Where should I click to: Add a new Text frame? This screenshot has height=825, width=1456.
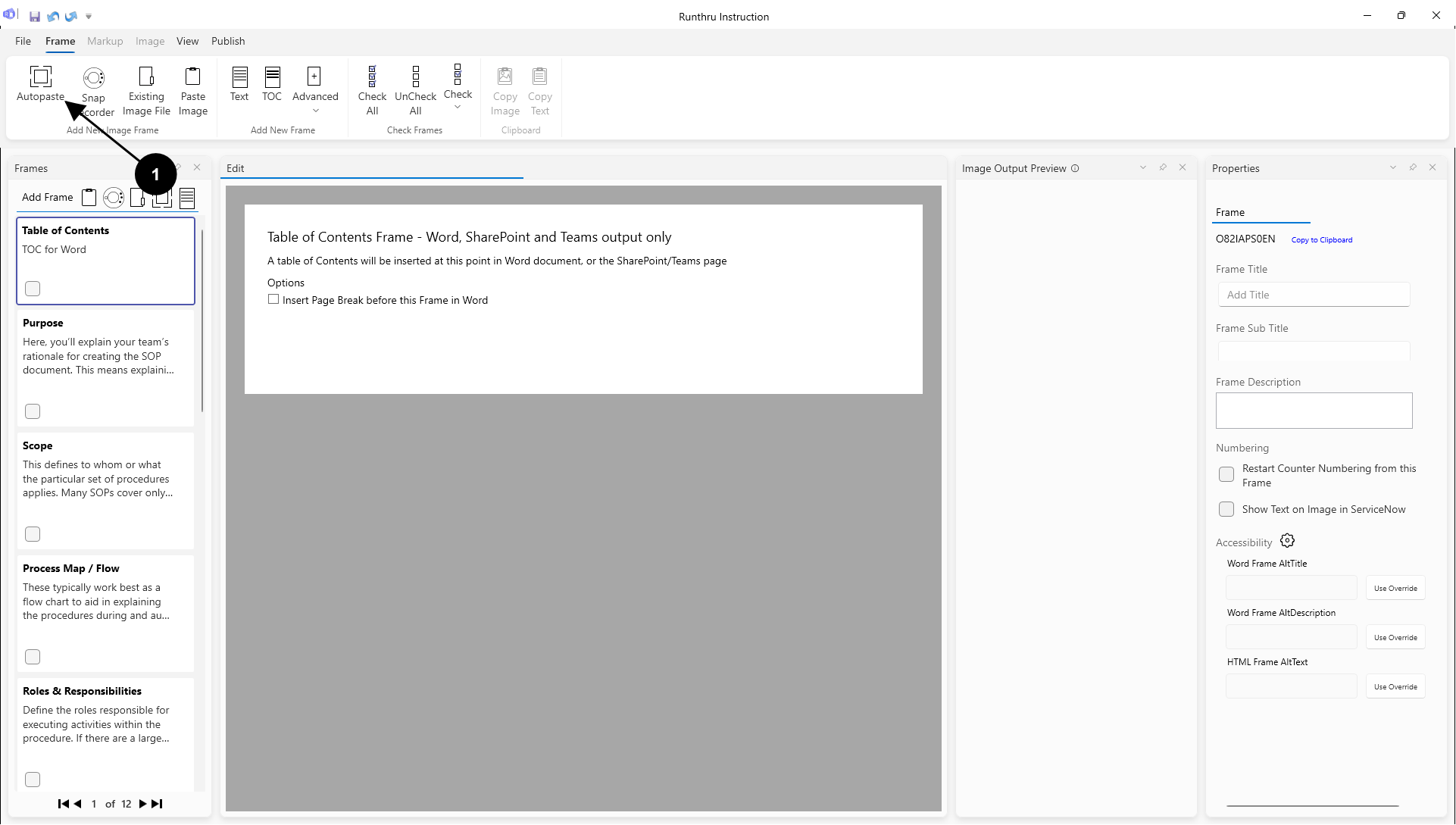point(239,77)
